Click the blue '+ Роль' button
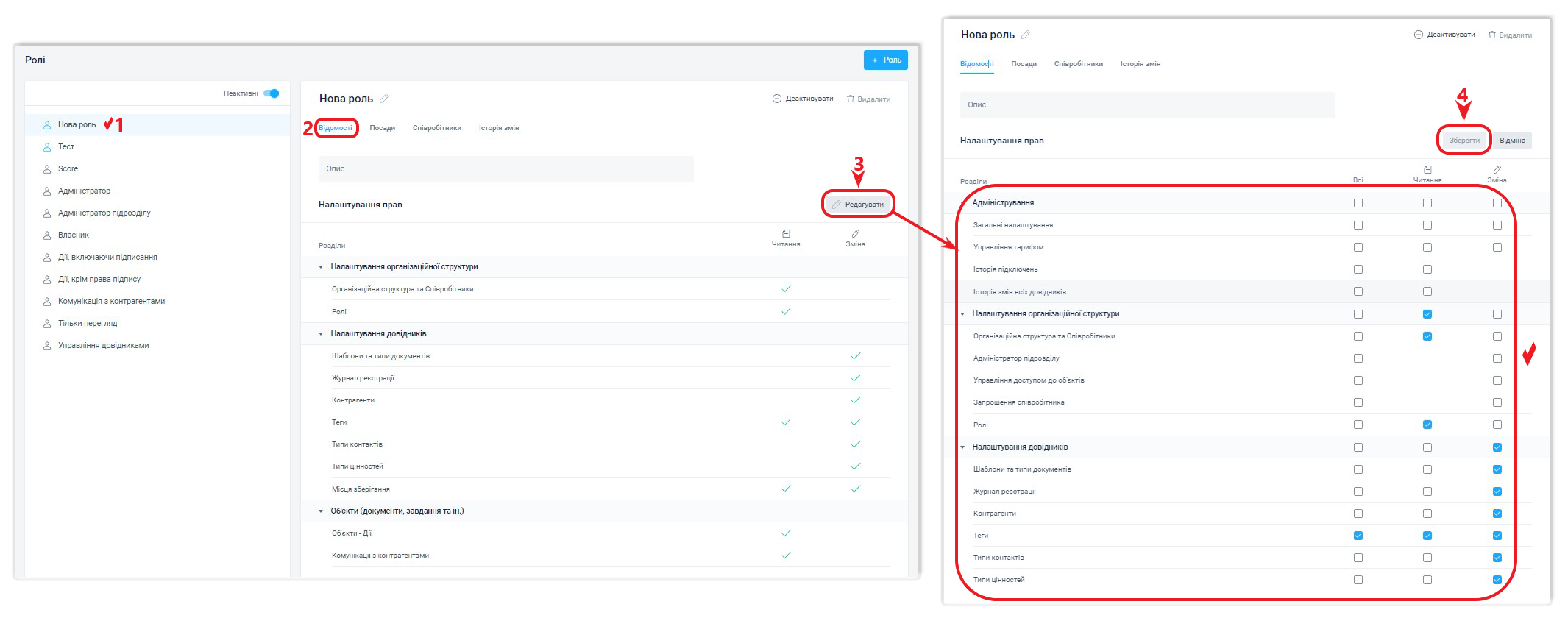The width and height of the screenshot is (1568, 621). [x=885, y=60]
